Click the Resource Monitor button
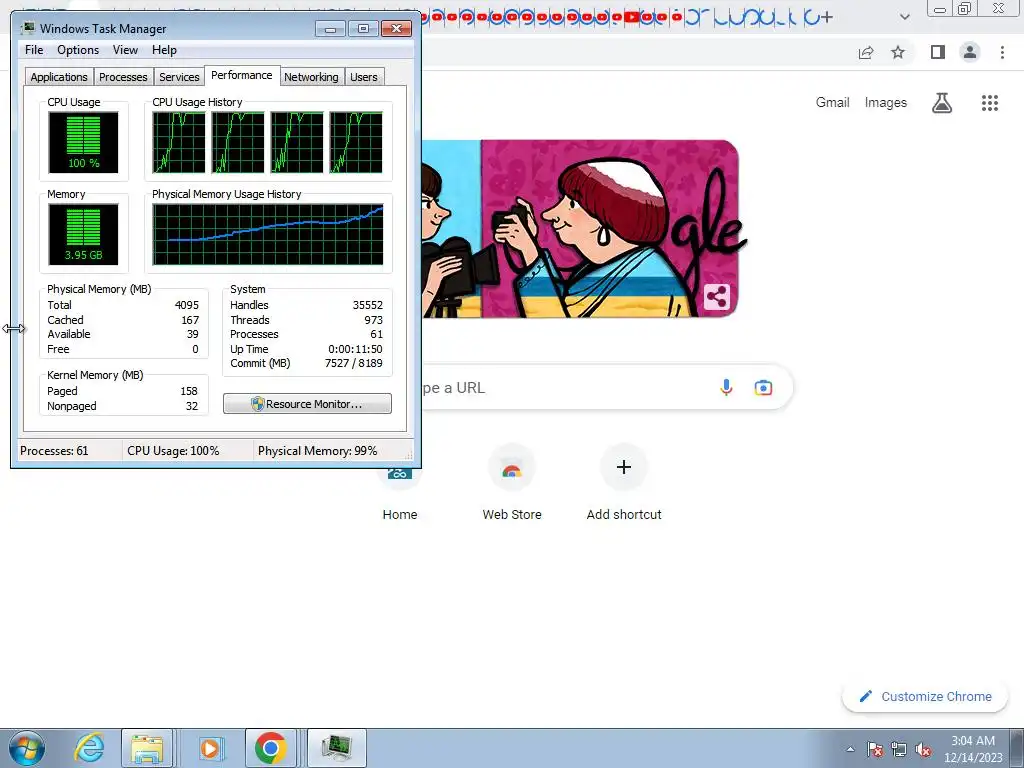1024x768 pixels. 307,404
